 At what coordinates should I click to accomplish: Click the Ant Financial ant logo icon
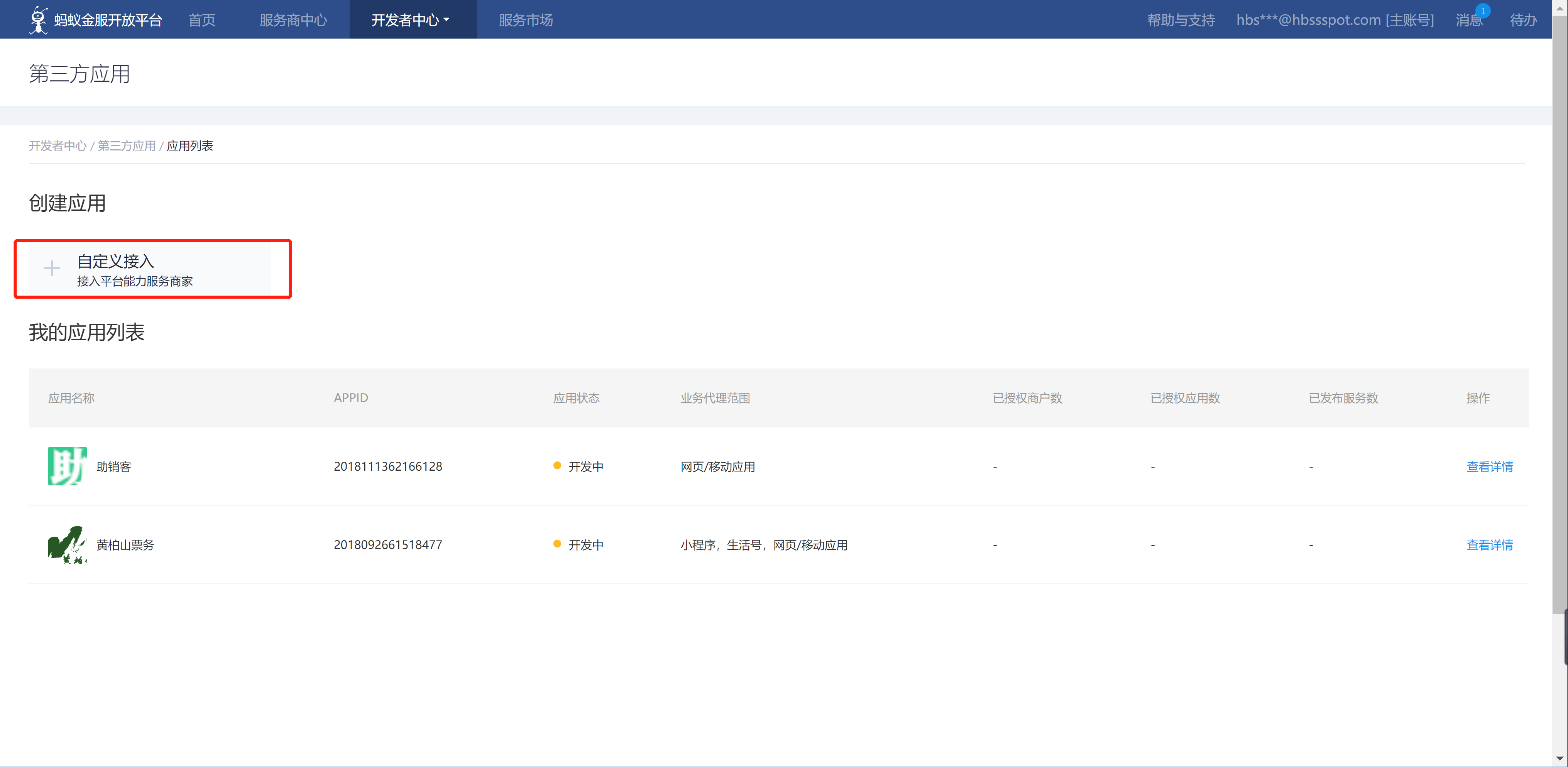coord(38,19)
